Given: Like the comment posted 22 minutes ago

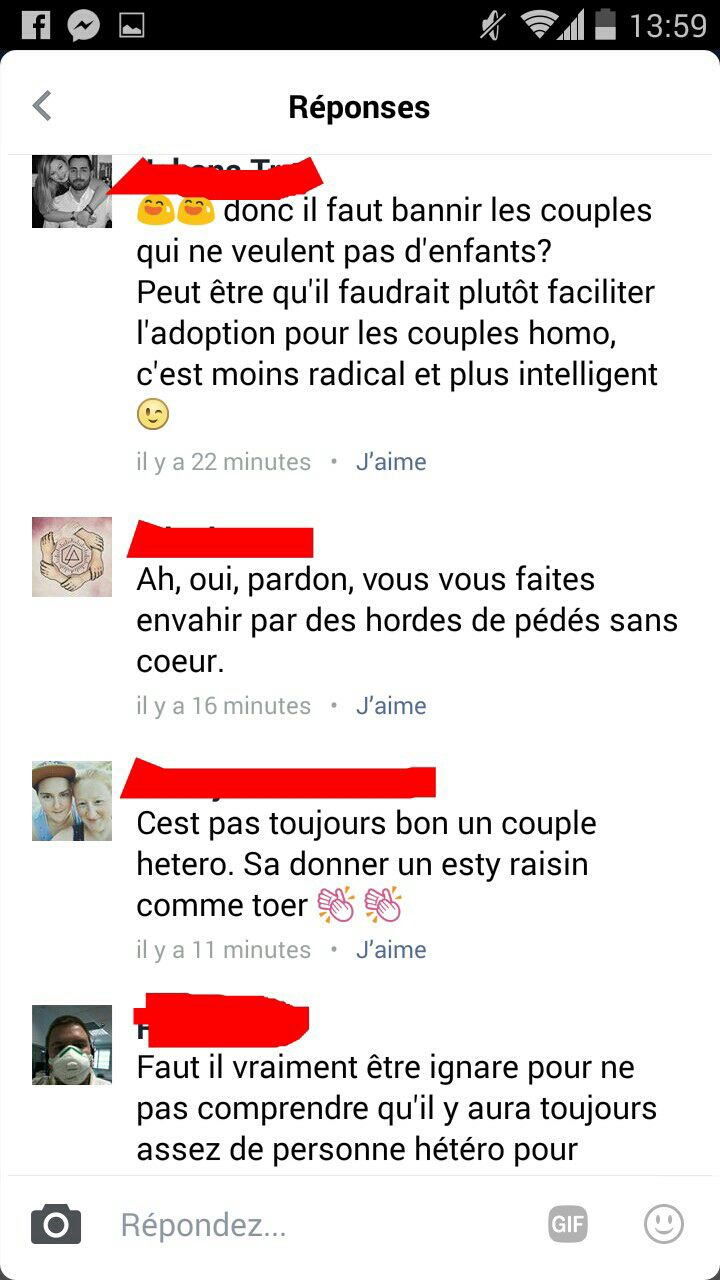Looking at the screenshot, I should [x=391, y=462].
